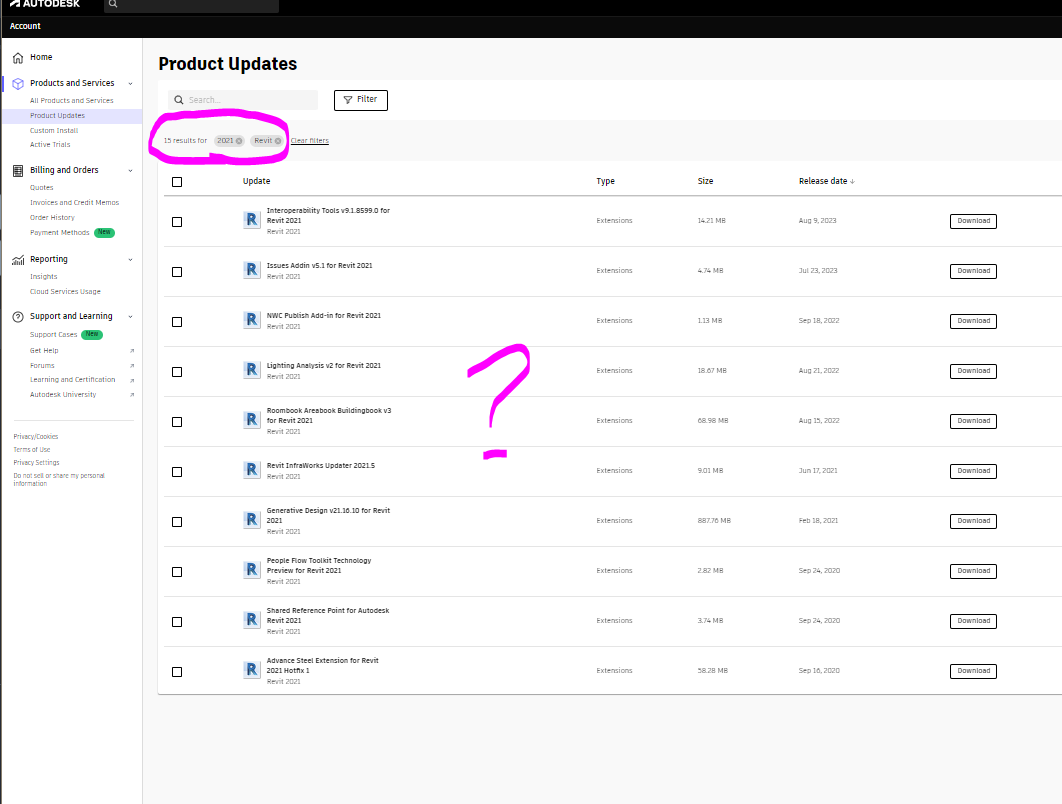Click Revit icon for Interoperability Tools row
The image size is (1062, 804).
click(x=252, y=220)
